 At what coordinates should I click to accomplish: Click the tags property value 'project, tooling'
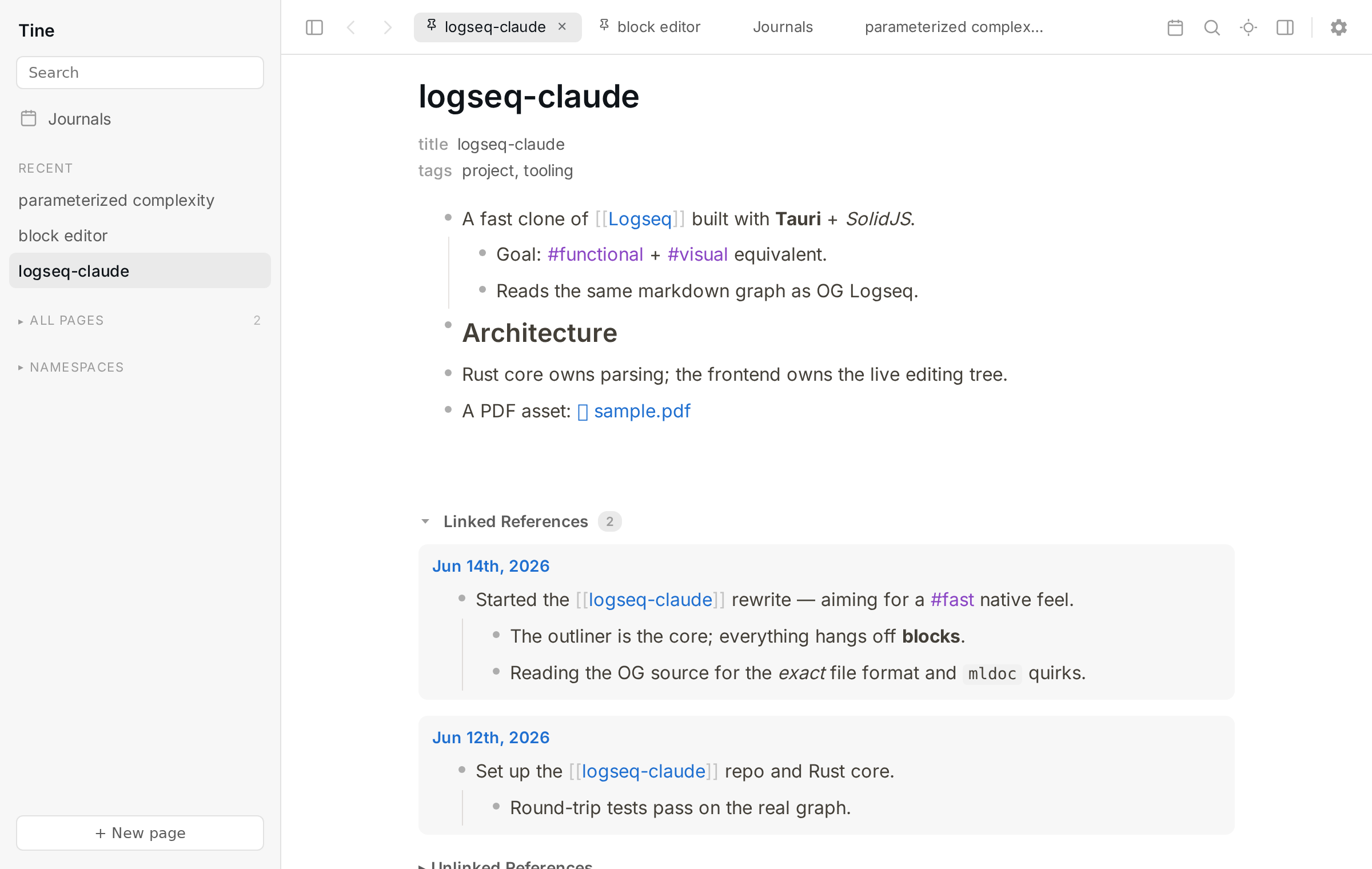tap(517, 170)
